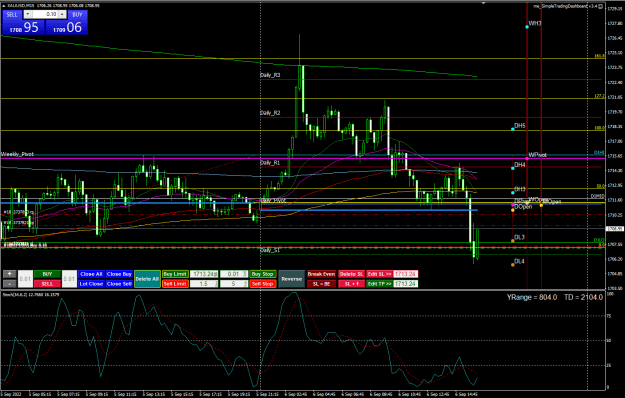The width and height of the screenshot is (625, 398).
Task: Click the blue one-click BUY button top-left
Action: click(x=77, y=15)
